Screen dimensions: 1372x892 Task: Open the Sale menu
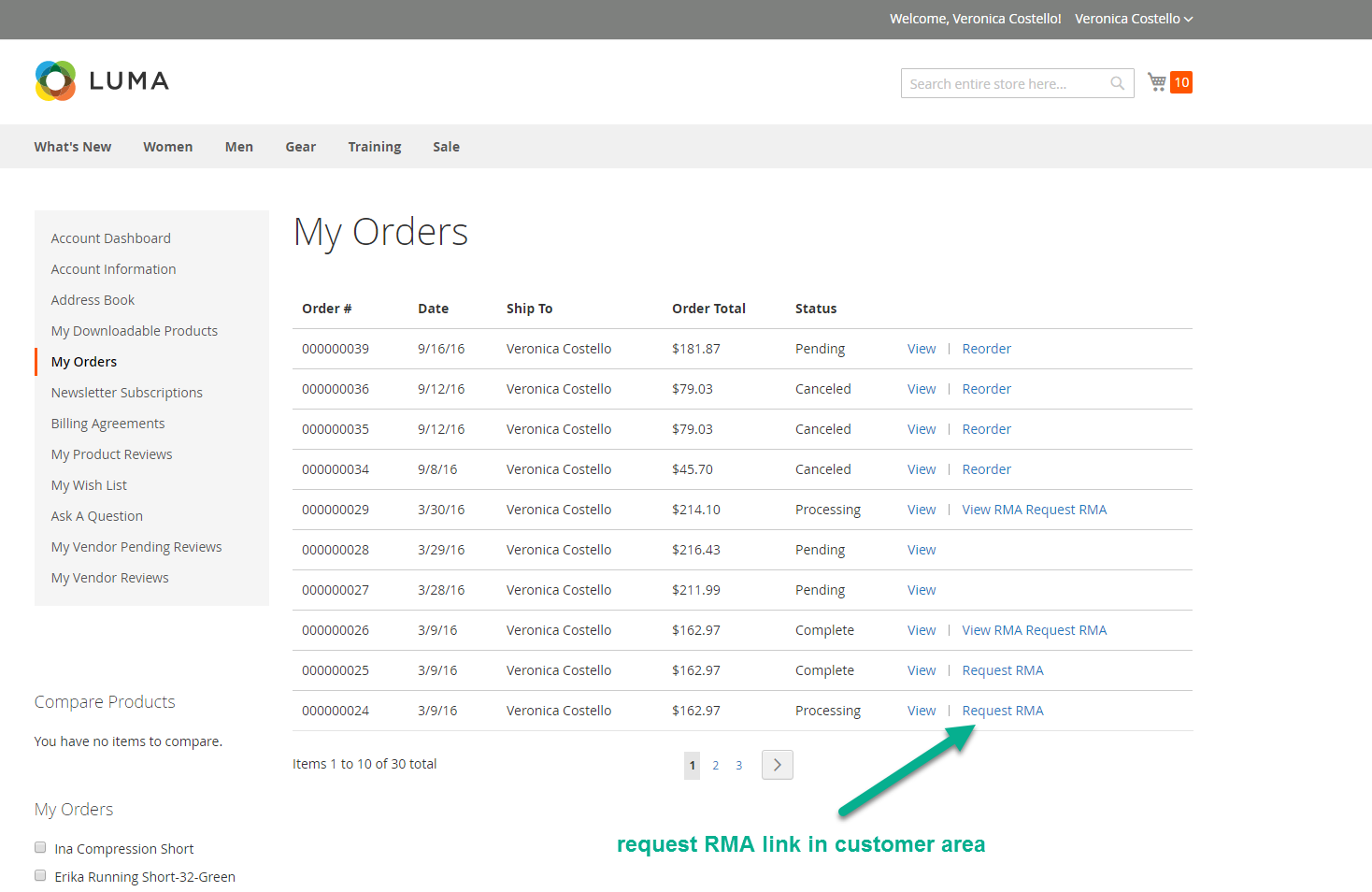pos(446,147)
